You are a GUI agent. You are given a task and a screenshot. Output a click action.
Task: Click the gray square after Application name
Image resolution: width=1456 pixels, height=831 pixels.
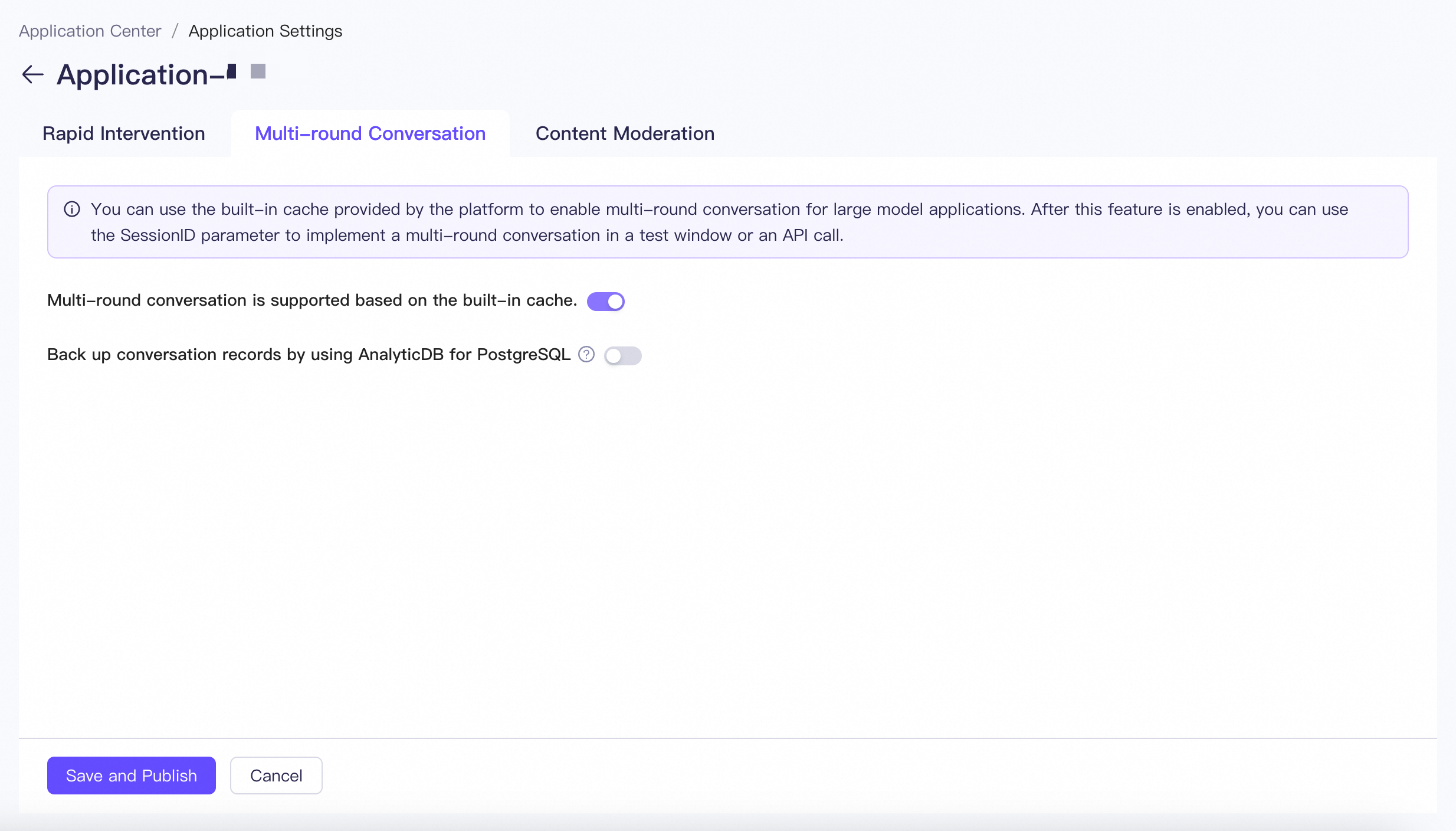coord(258,71)
